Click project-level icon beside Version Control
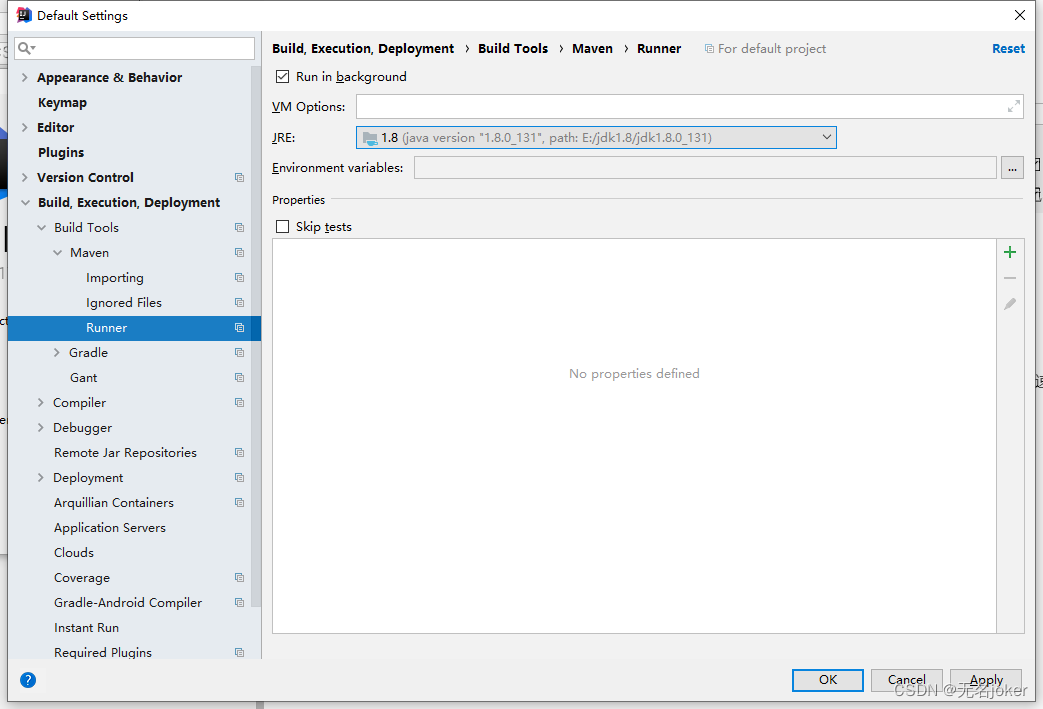 (239, 178)
